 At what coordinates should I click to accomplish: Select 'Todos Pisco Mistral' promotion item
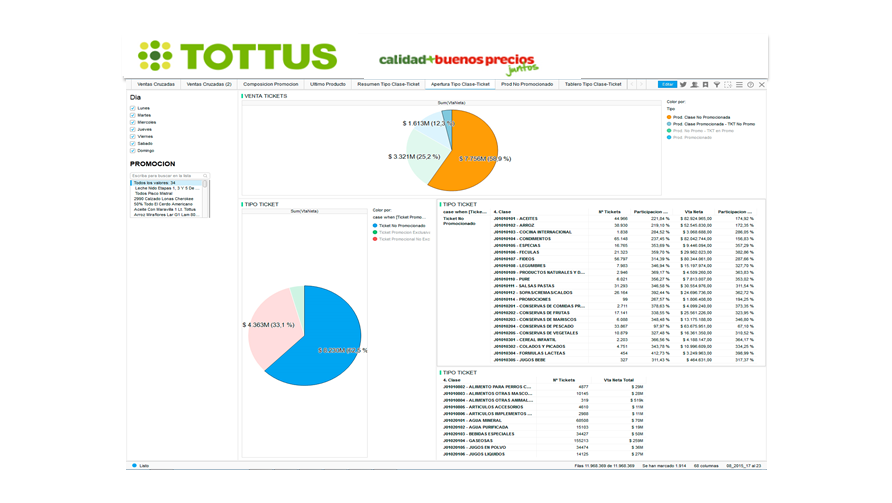click(166, 193)
